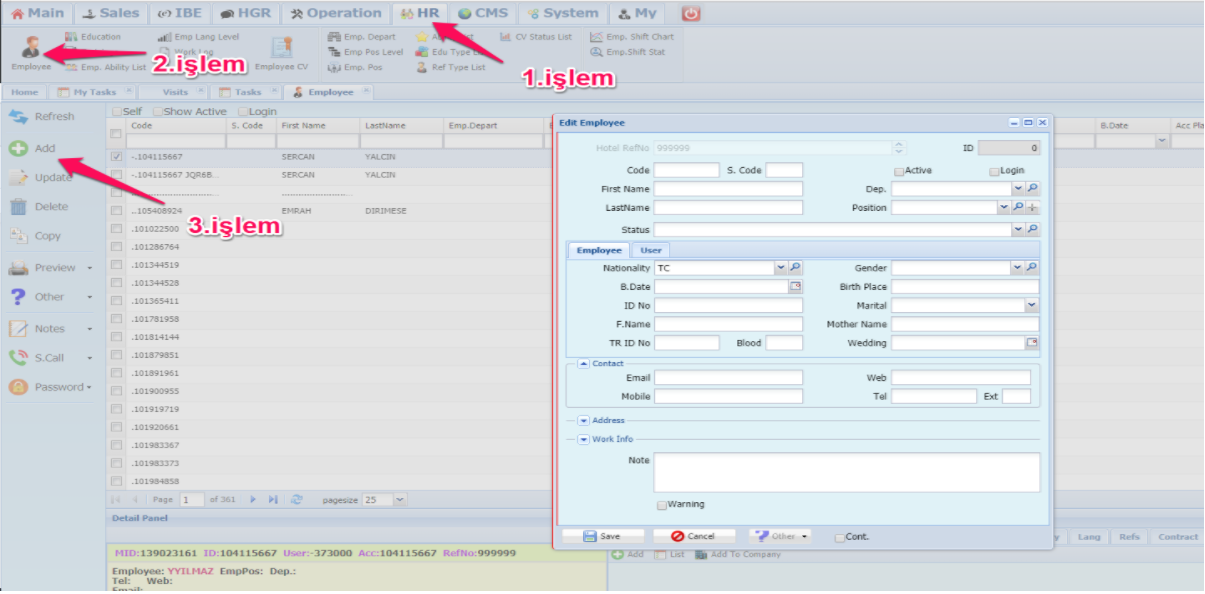Uncheck the first SERCAN YALCIN row checkbox
The height and width of the screenshot is (594, 1205).
[x=117, y=157]
